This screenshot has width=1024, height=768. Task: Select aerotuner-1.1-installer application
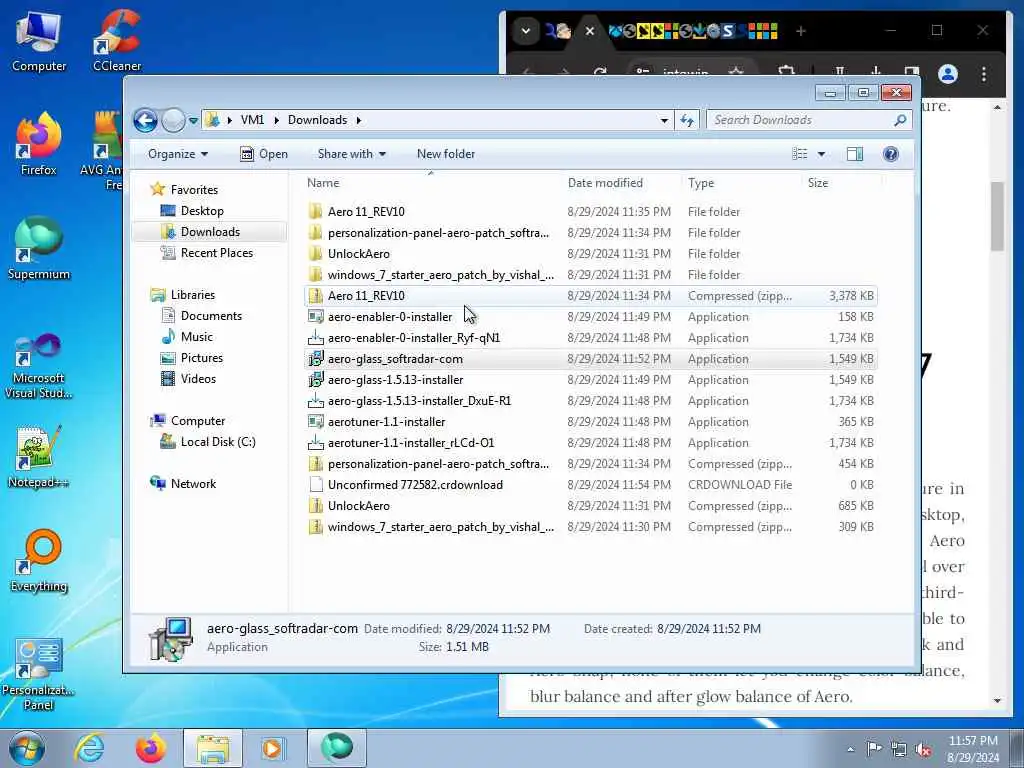point(590,422)
